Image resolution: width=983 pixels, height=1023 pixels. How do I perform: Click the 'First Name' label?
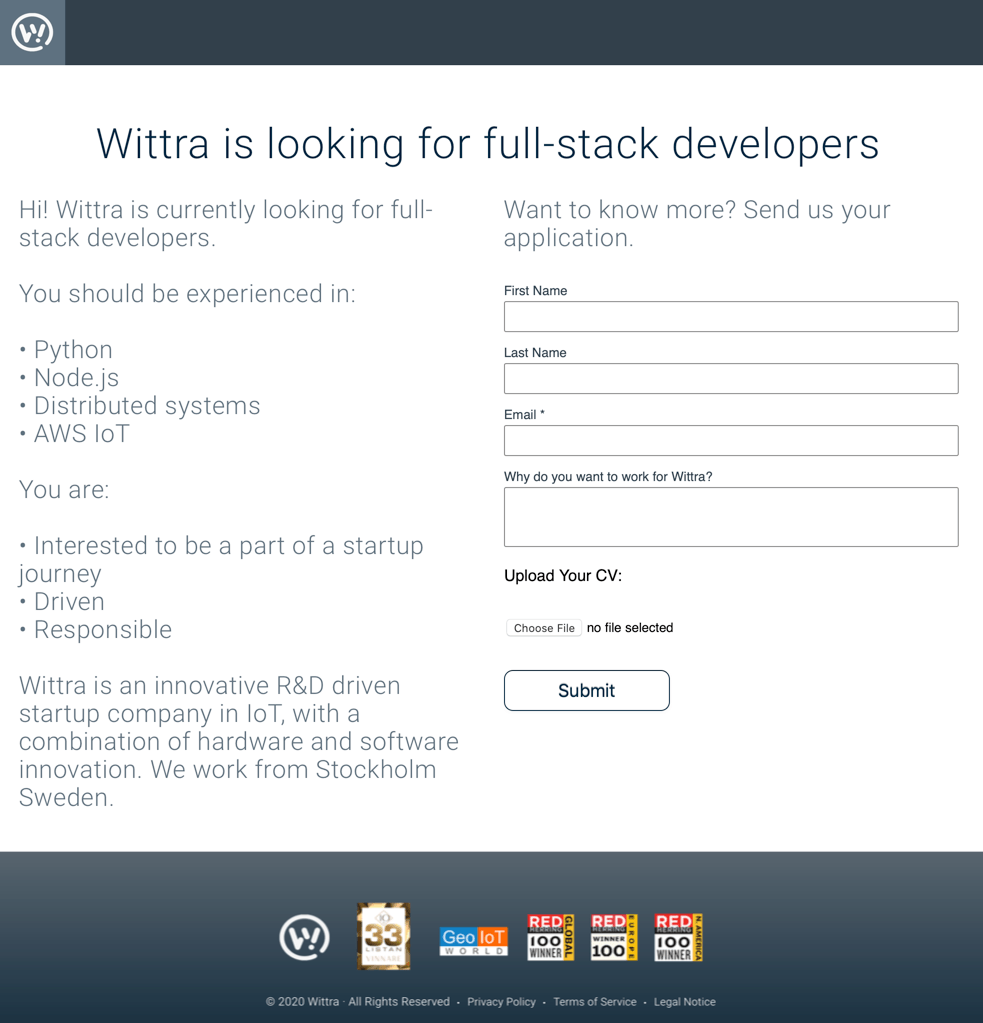pos(536,290)
